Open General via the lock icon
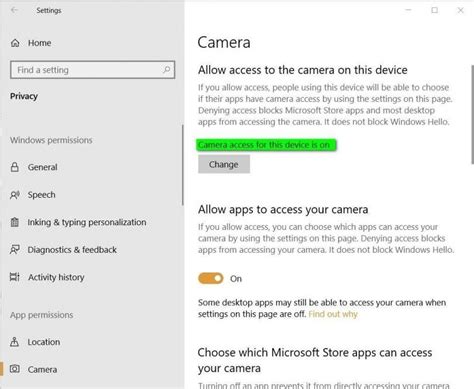The image size is (474, 389). [15, 167]
